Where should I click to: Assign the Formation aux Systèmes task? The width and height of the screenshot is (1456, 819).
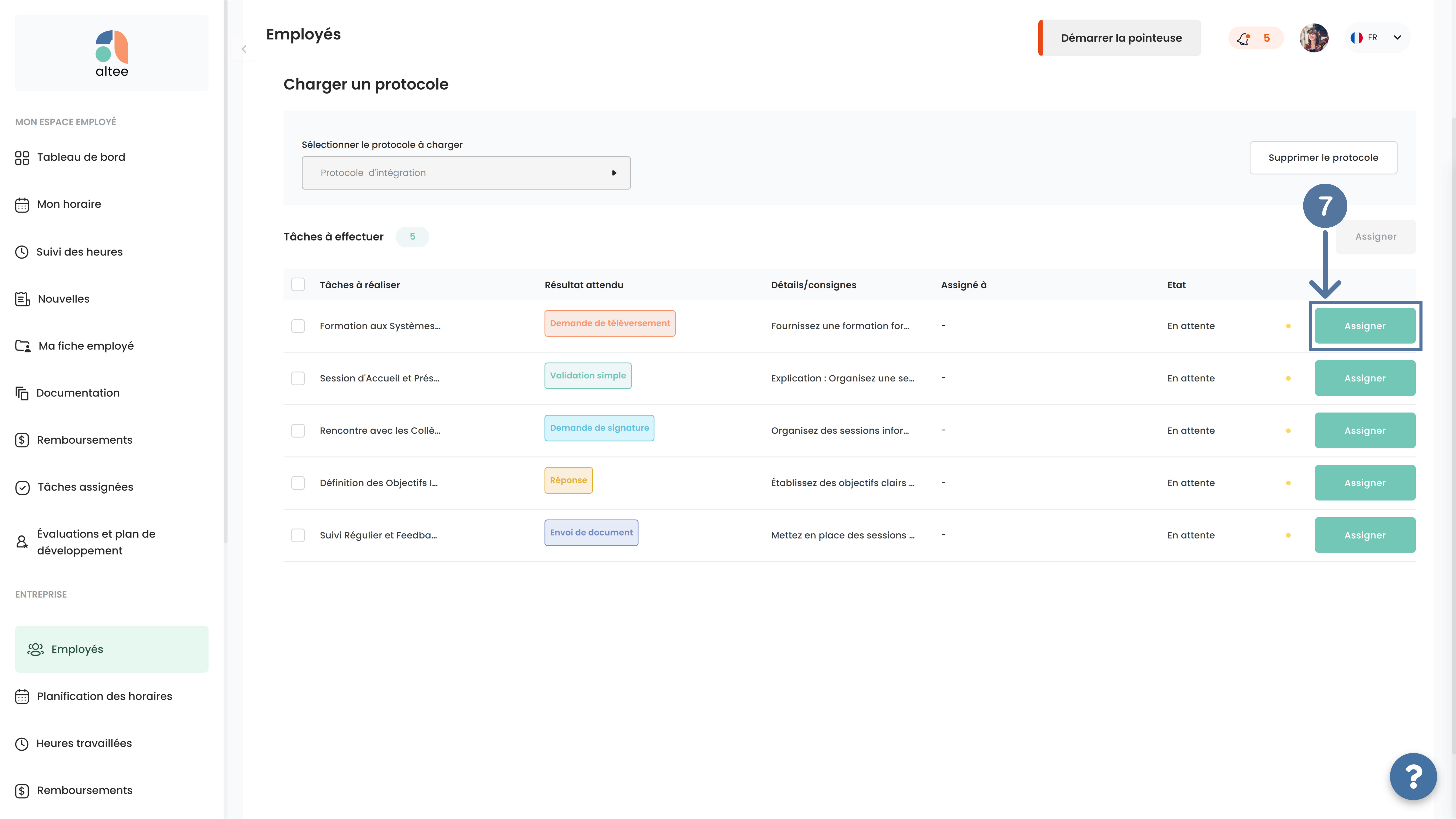1365,326
